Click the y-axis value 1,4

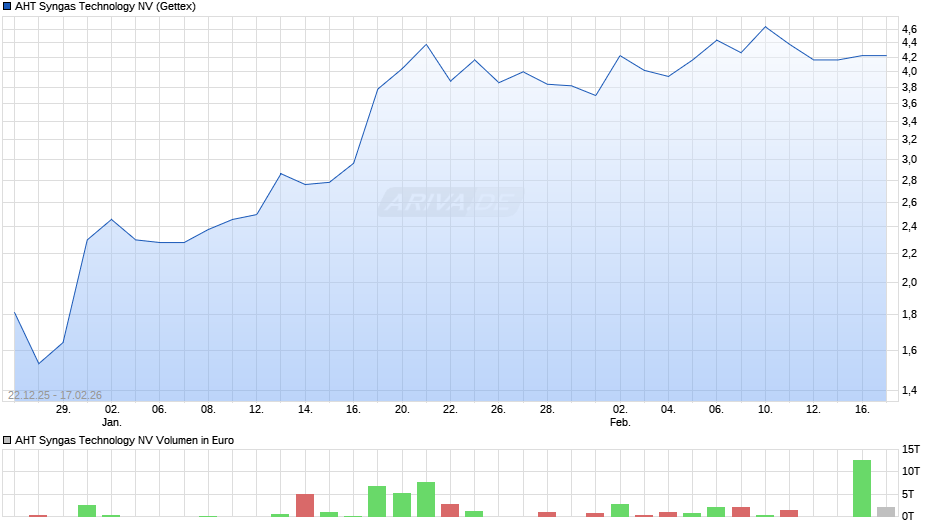909,390
